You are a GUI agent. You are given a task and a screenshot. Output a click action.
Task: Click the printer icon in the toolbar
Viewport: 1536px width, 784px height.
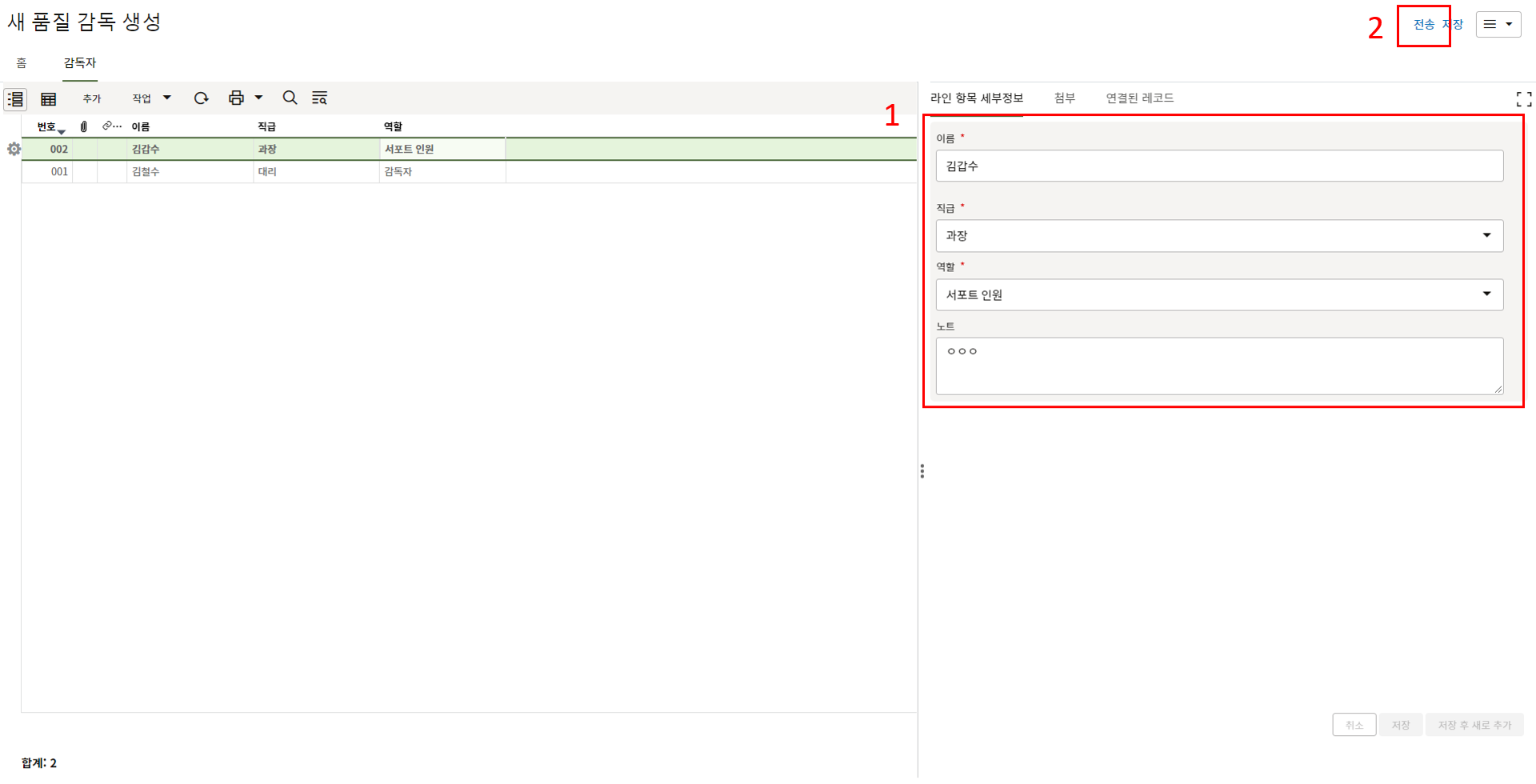point(236,98)
